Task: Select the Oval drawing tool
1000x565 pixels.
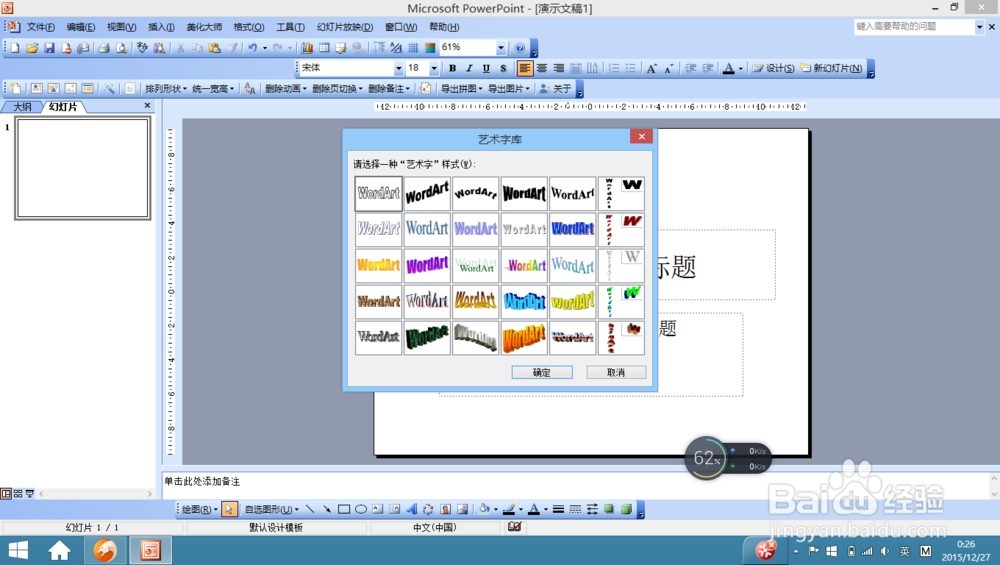Action: (361, 509)
